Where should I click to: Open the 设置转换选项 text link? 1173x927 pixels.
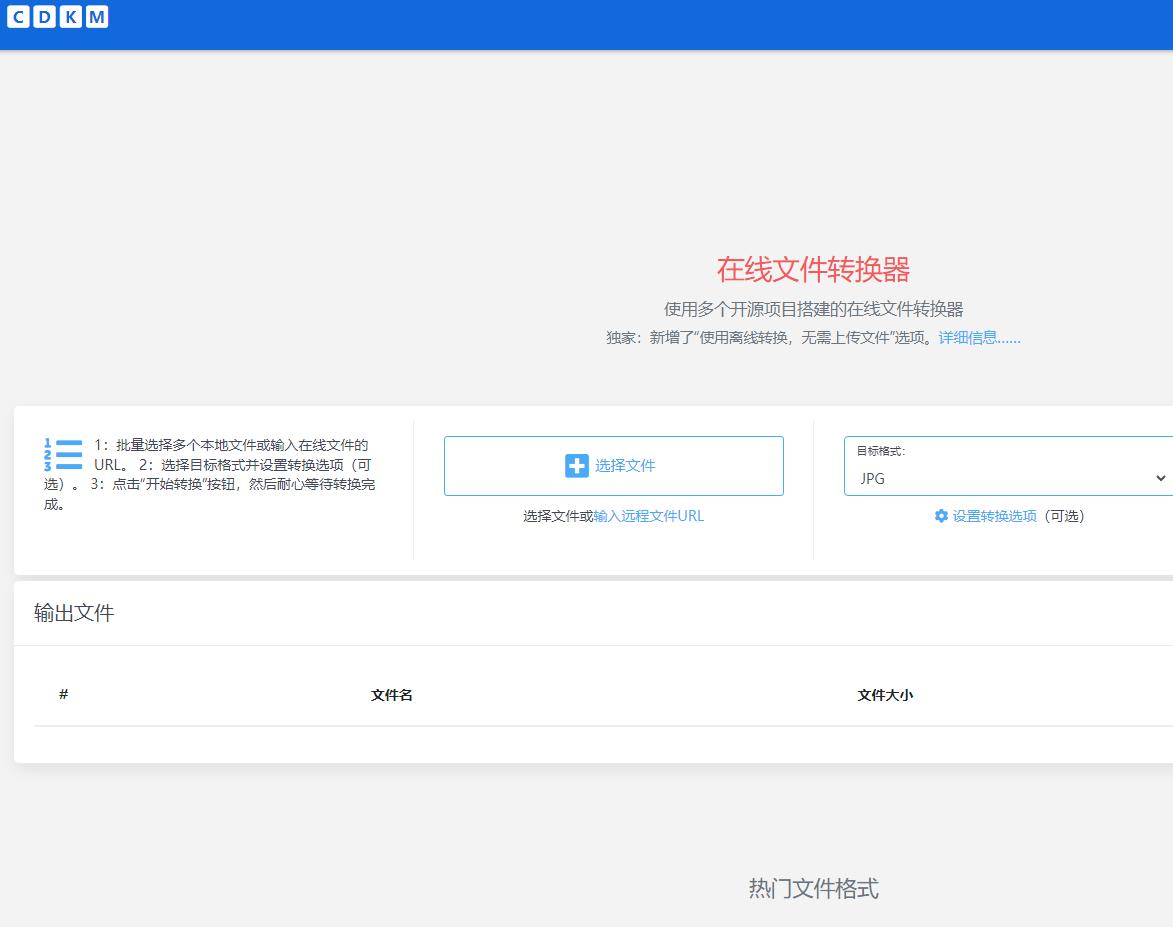pyautogui.click(x=994, y=516)
